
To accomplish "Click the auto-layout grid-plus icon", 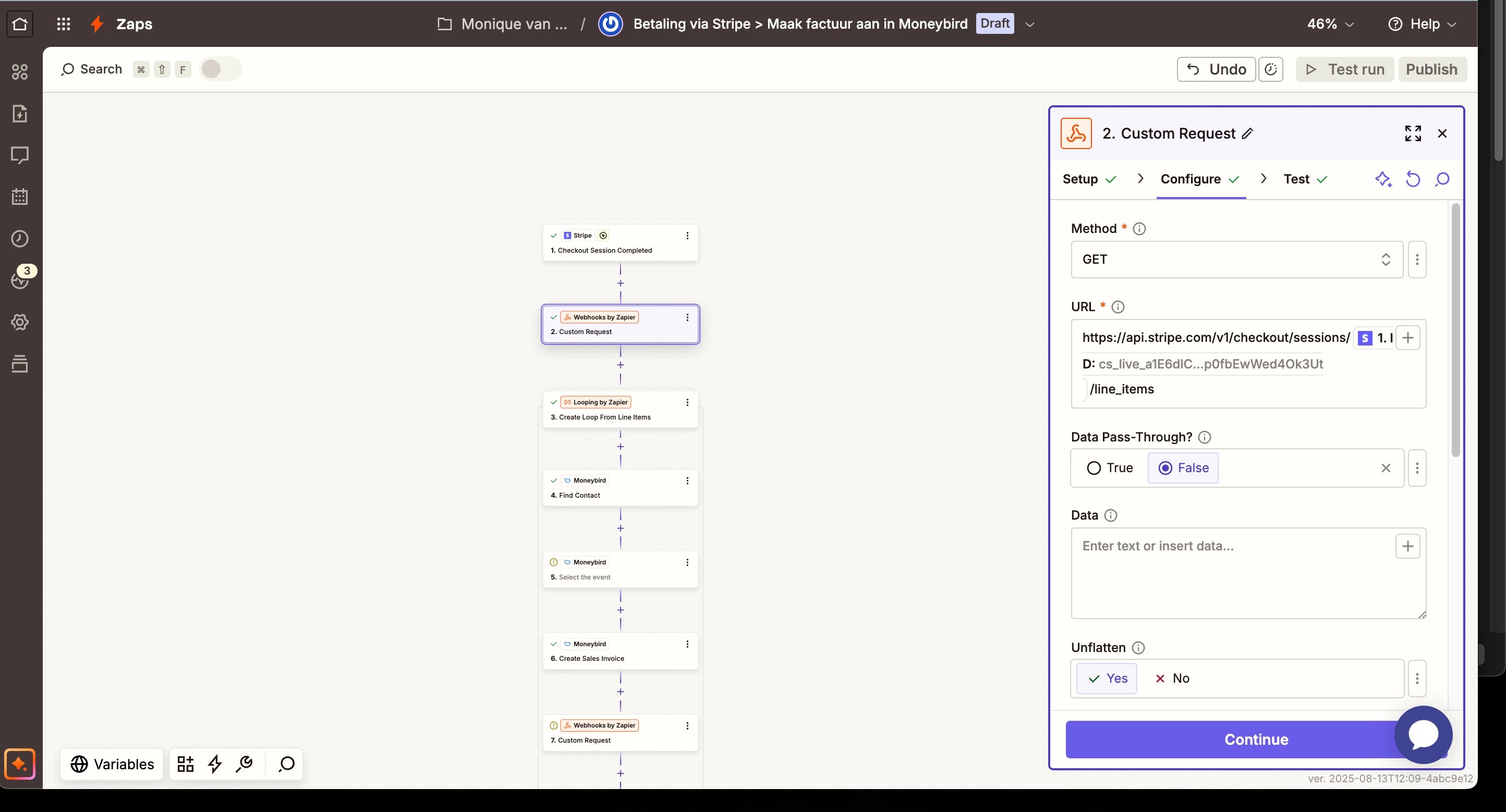I will pyautogui.click(x=185, y=764).
